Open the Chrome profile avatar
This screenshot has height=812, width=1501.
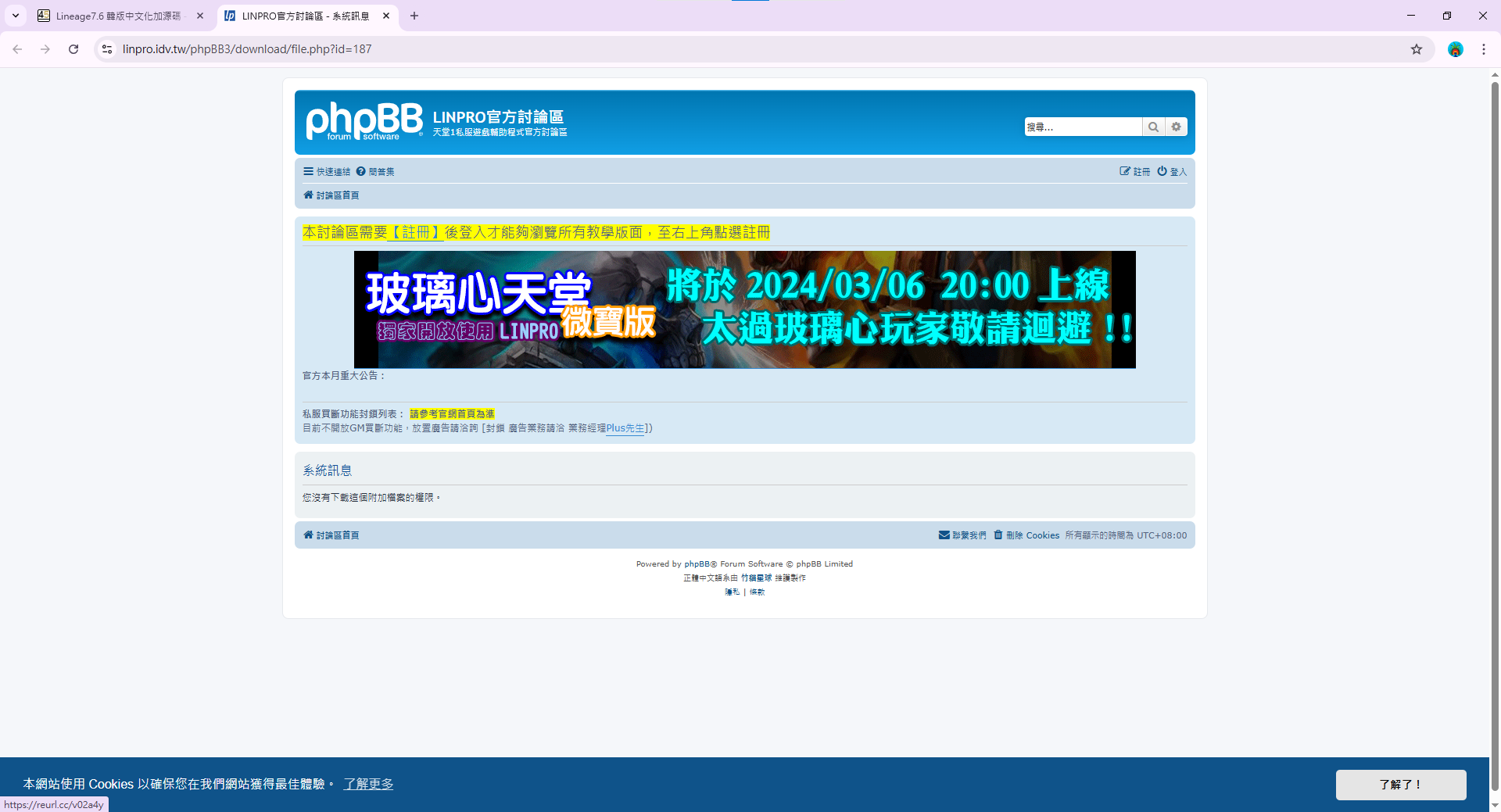click(x=1456, y=49)
